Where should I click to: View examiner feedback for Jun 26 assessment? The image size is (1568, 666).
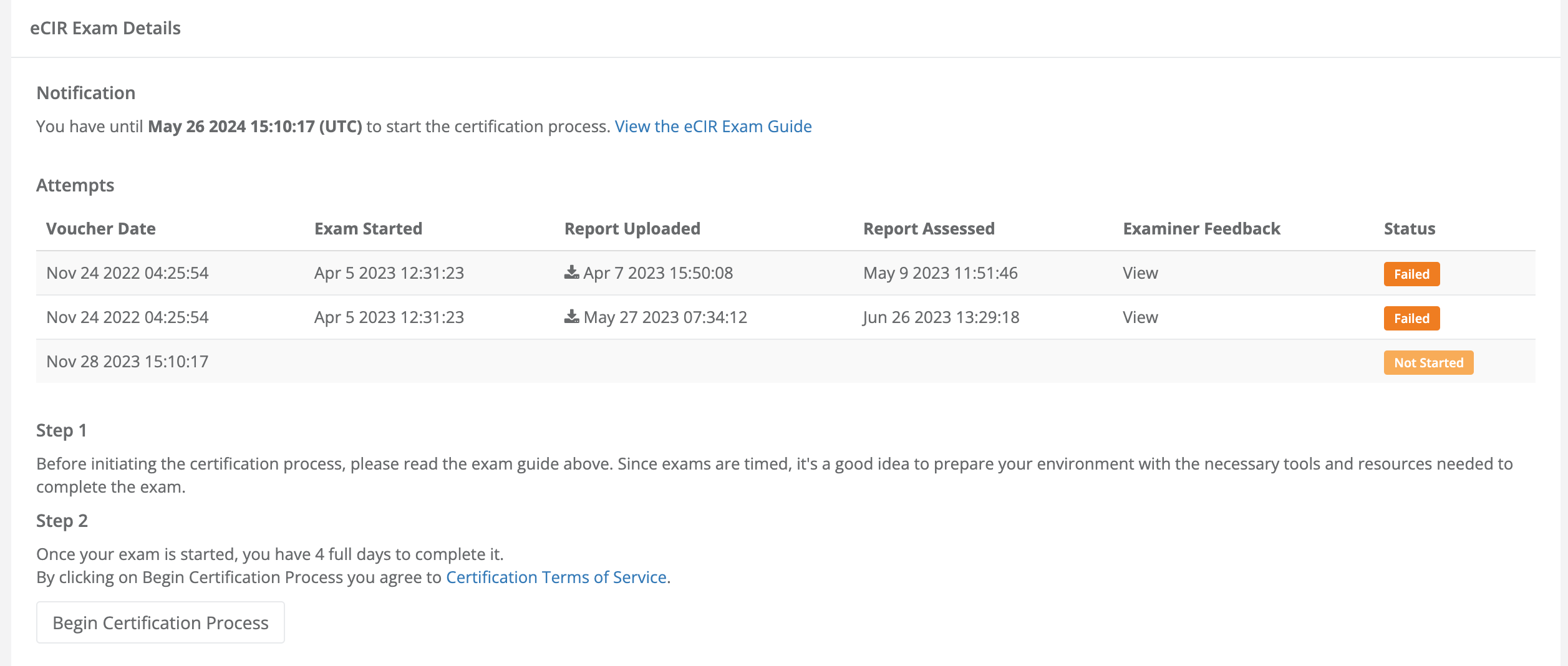[x=1140, y=317]
